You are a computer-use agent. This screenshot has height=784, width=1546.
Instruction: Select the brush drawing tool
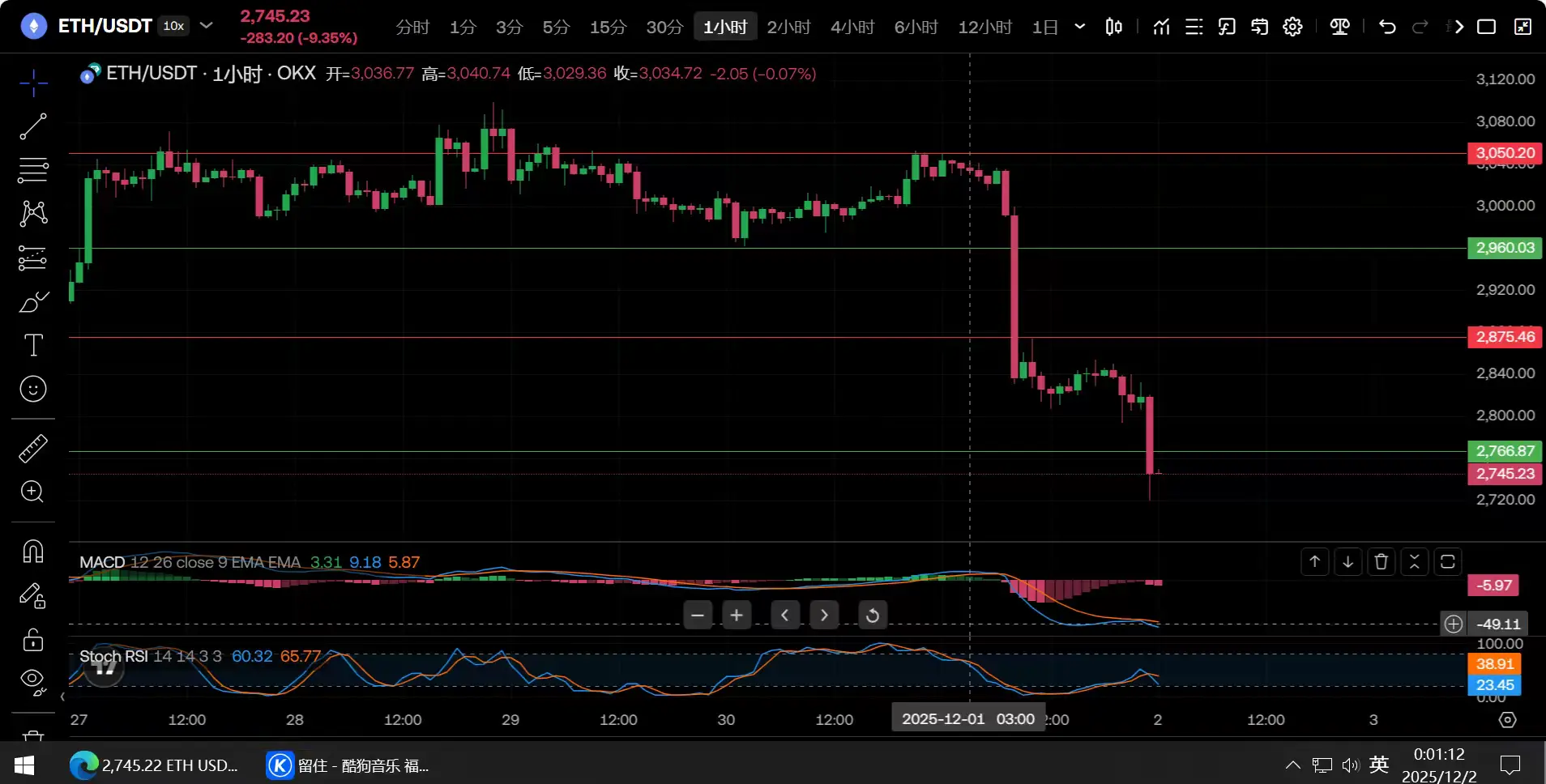click(33, 302)
